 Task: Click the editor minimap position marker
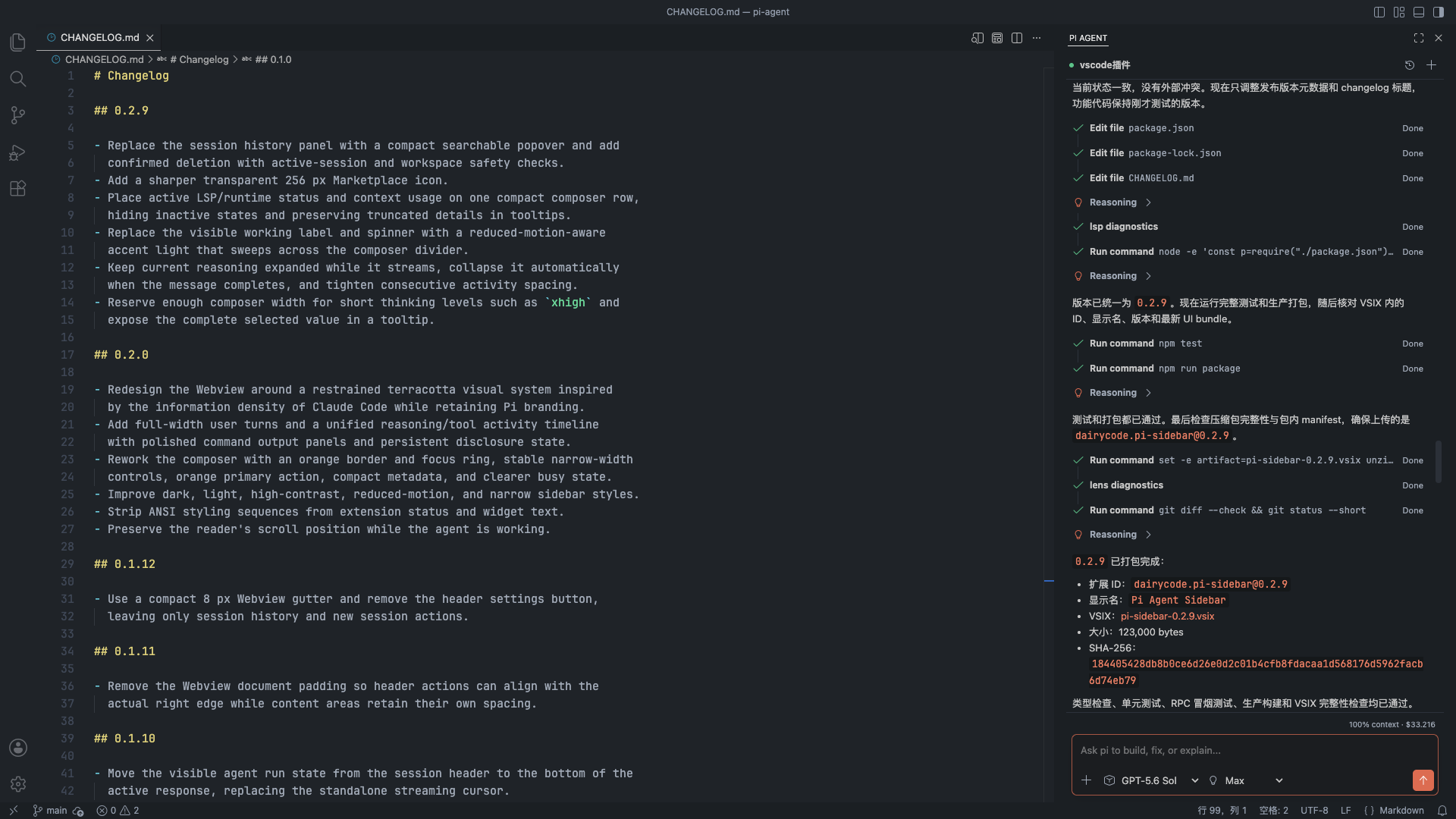[x=1049, y=581]
